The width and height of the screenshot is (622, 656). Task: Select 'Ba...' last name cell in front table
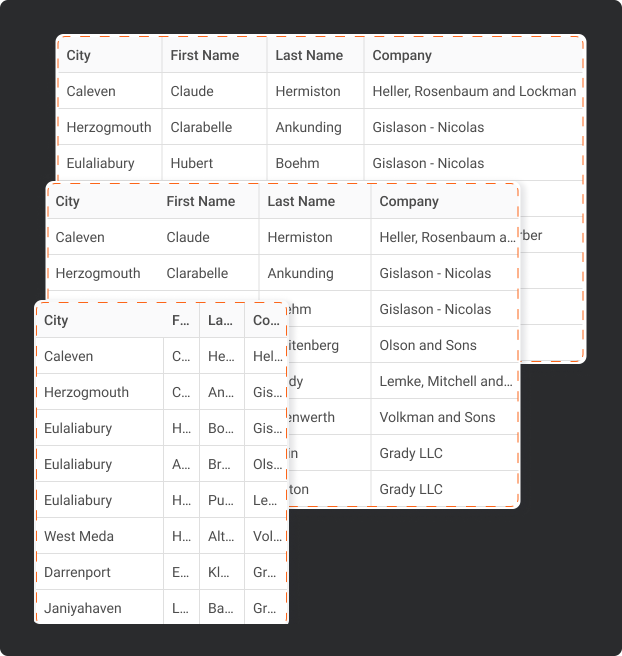tap(221, 608)
